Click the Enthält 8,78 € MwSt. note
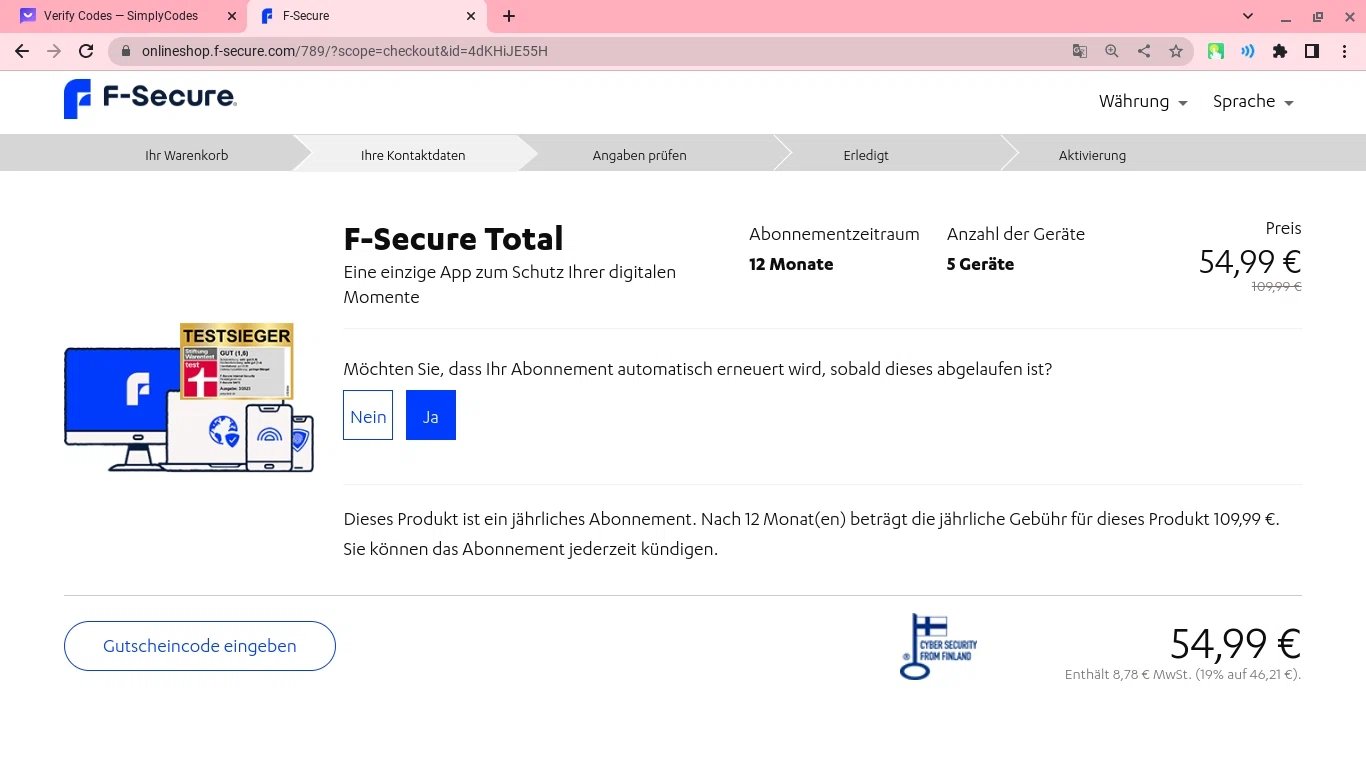Viewport: 1366px width, 768px height. 1183,675
